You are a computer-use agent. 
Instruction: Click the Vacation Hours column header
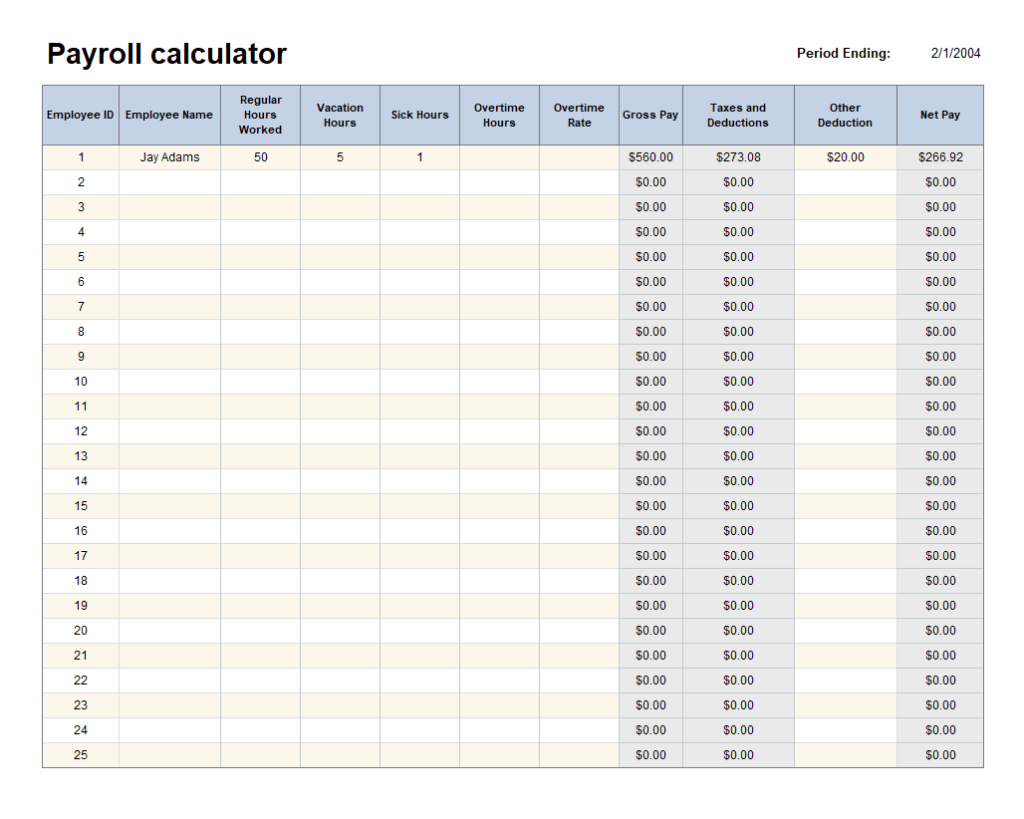coord(340,115)
